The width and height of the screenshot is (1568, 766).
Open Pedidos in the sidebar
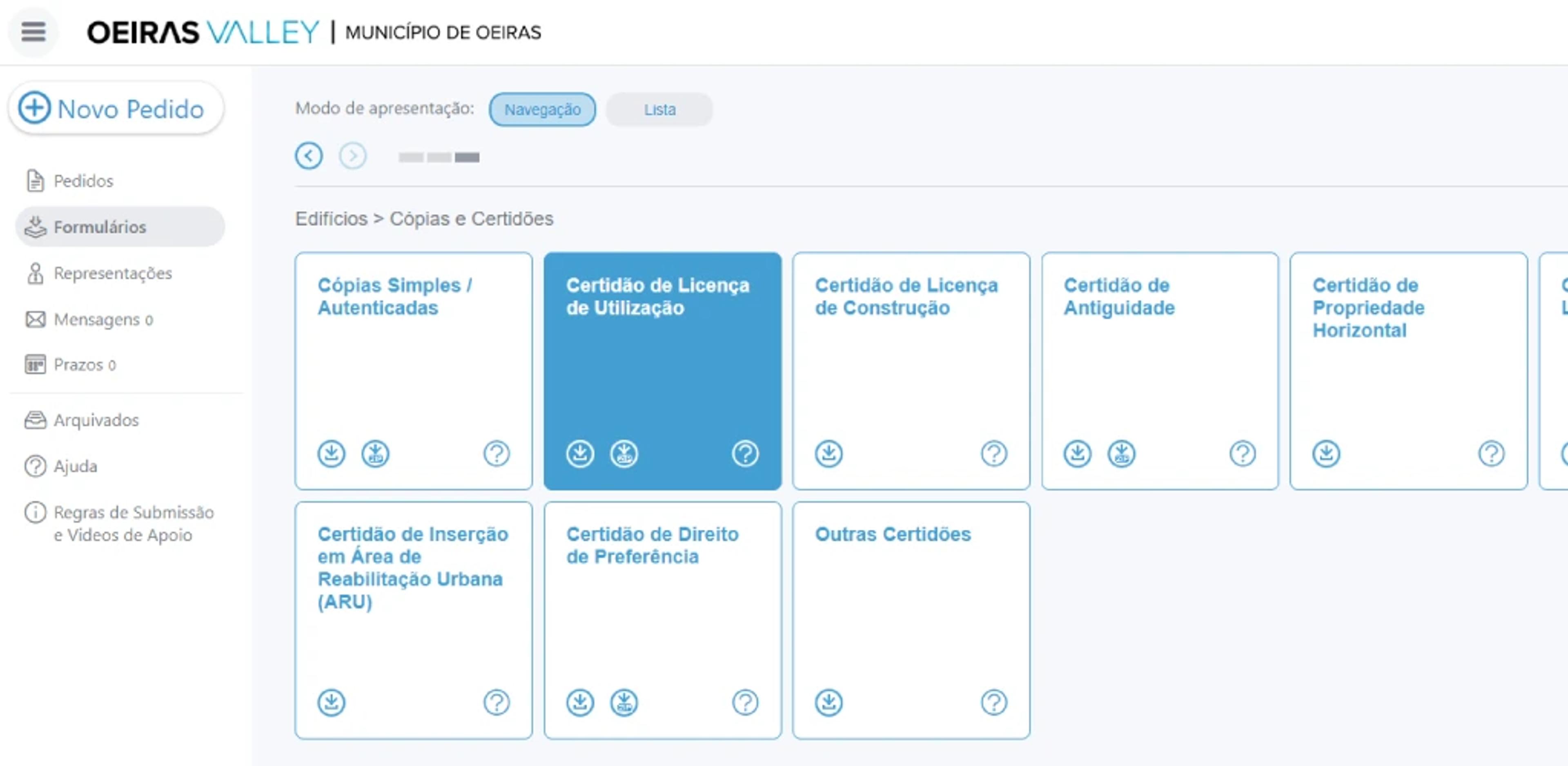70,181
